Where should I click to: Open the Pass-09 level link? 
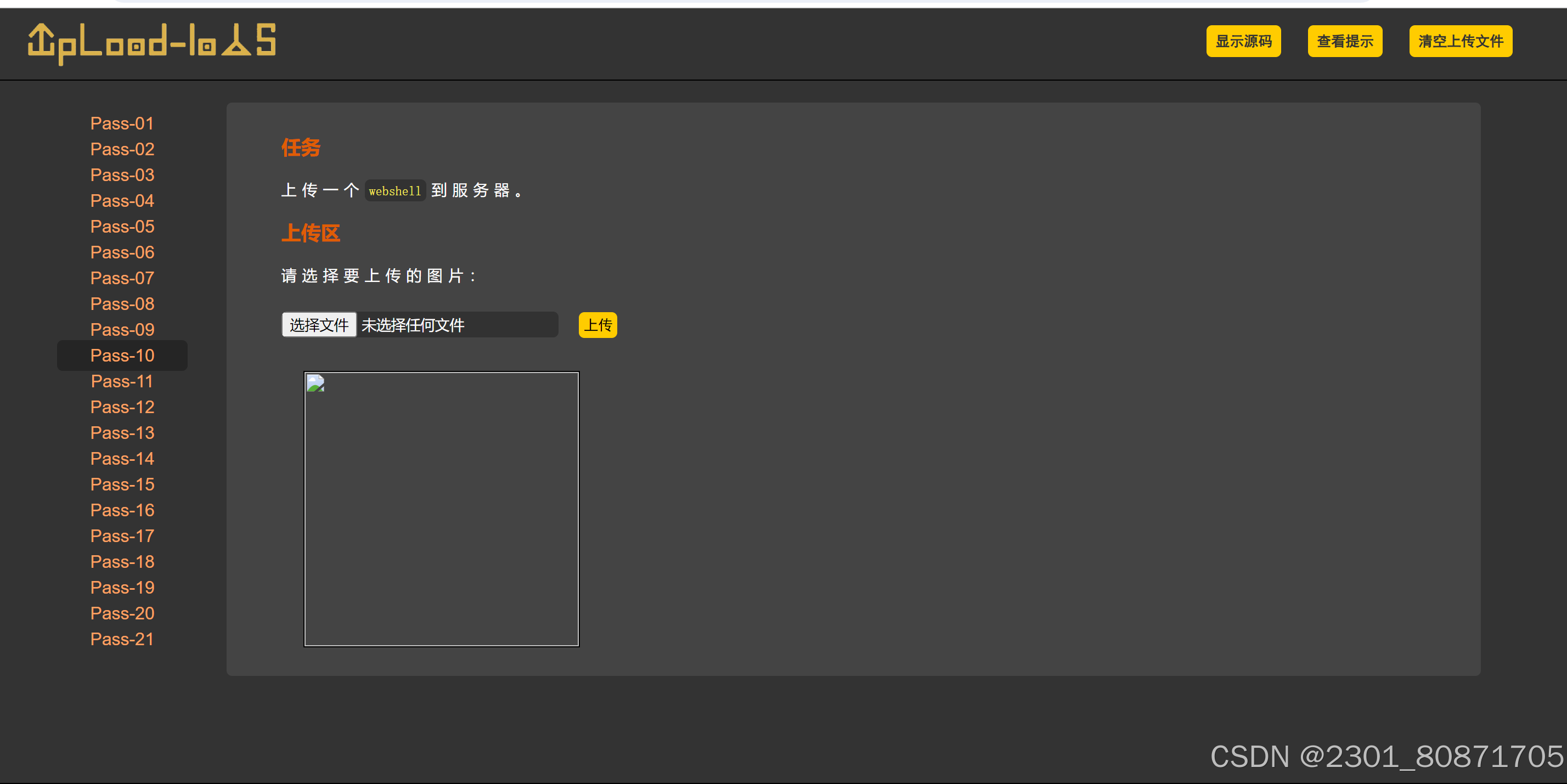[122, 330]
